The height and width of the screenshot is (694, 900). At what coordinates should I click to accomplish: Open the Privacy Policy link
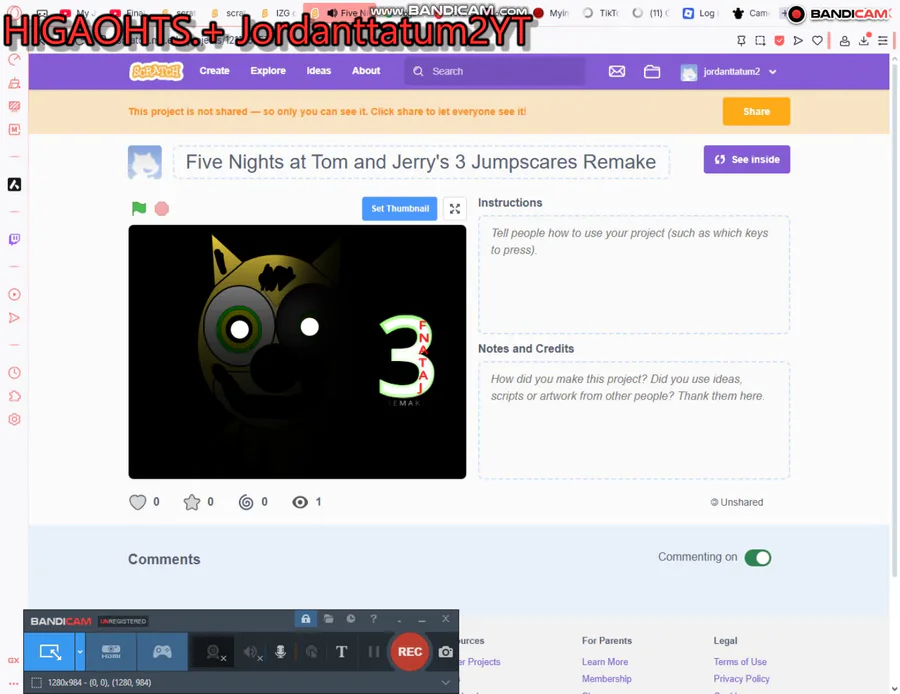[742, 679]
